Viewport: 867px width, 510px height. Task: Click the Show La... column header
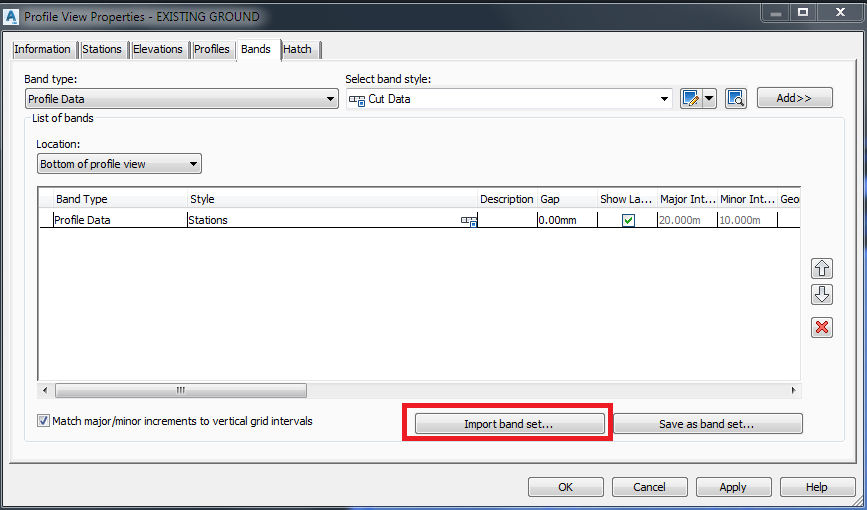[x=627, y=199]
